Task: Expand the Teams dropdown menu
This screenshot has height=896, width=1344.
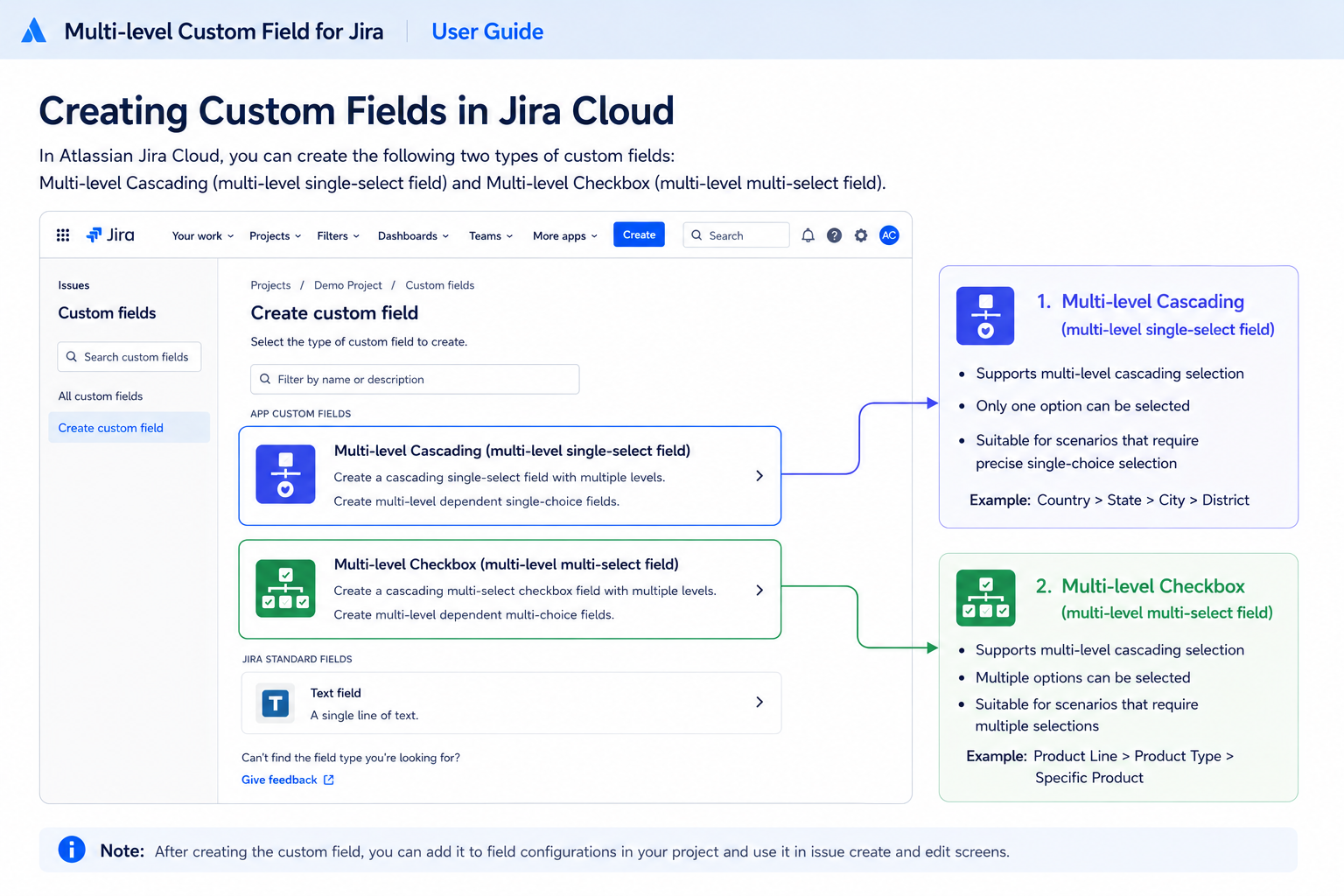Action: coord(491,235)
